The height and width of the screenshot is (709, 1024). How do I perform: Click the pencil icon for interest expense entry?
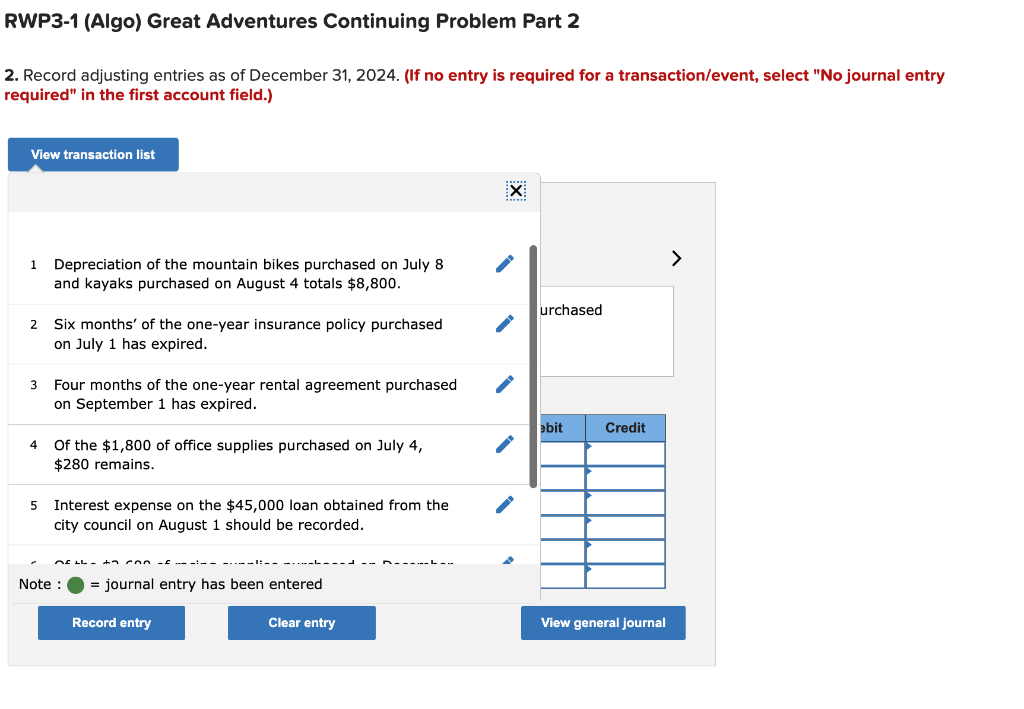point(505,503)
